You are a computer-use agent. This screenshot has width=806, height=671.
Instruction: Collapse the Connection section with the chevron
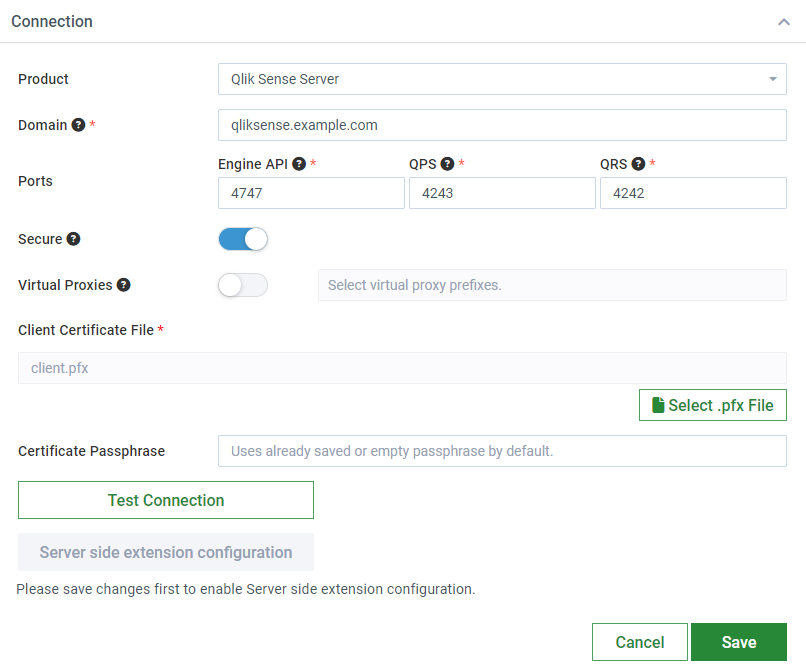(x=783, y=22)
